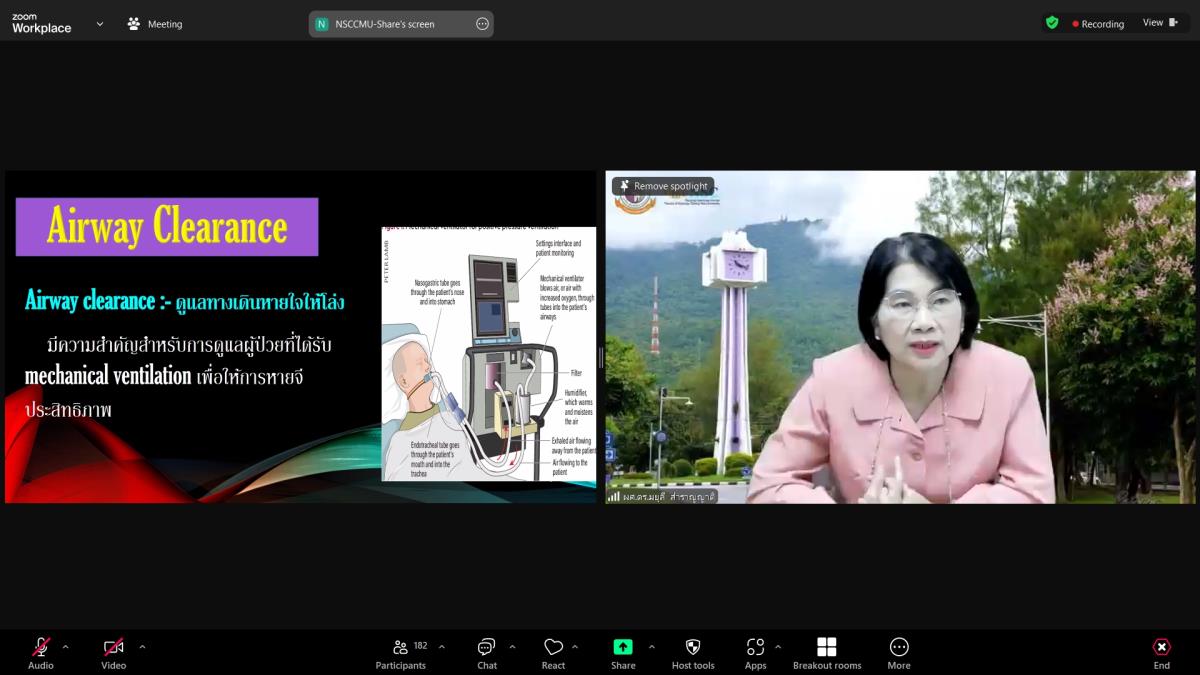Select the Meeting tab
The image size is (1200, 675).
(155, 24)
